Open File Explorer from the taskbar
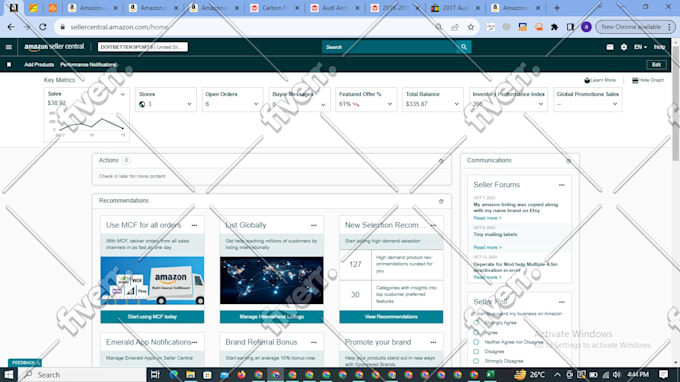Image resolution: width=680 pixels, height=382 pixels. 190,375
